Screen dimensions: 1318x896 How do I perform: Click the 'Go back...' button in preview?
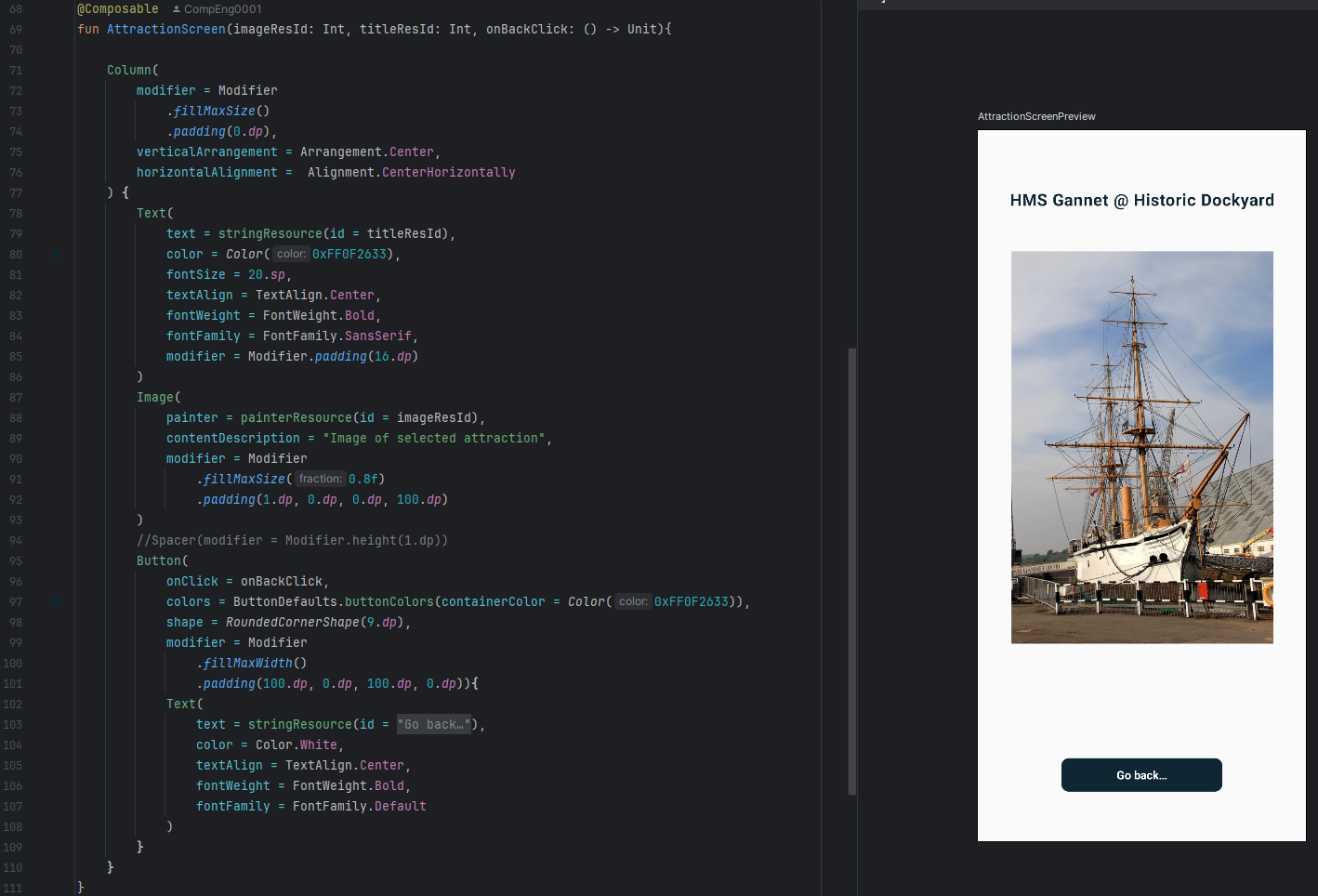[1141, 775]
